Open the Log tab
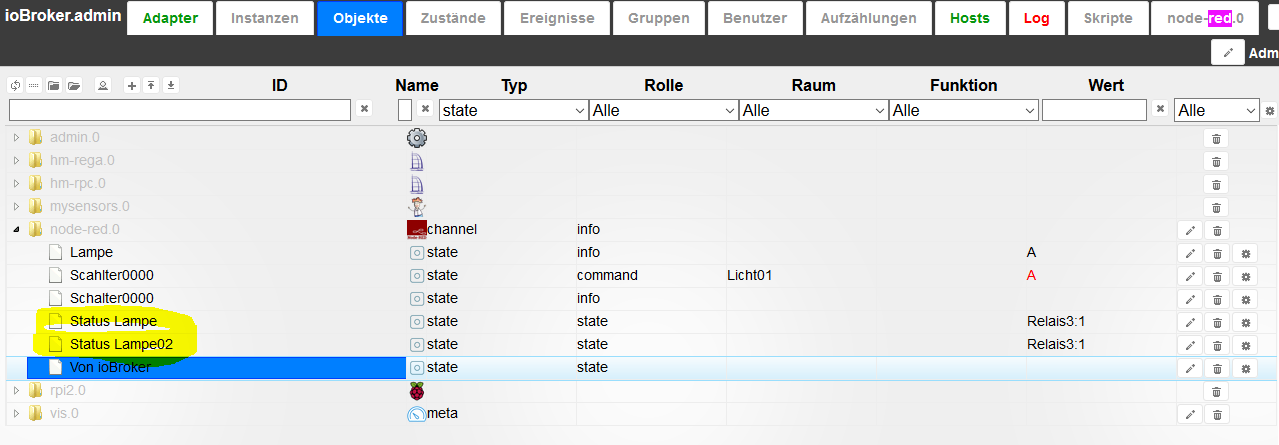 click(x=1037, y=18)
